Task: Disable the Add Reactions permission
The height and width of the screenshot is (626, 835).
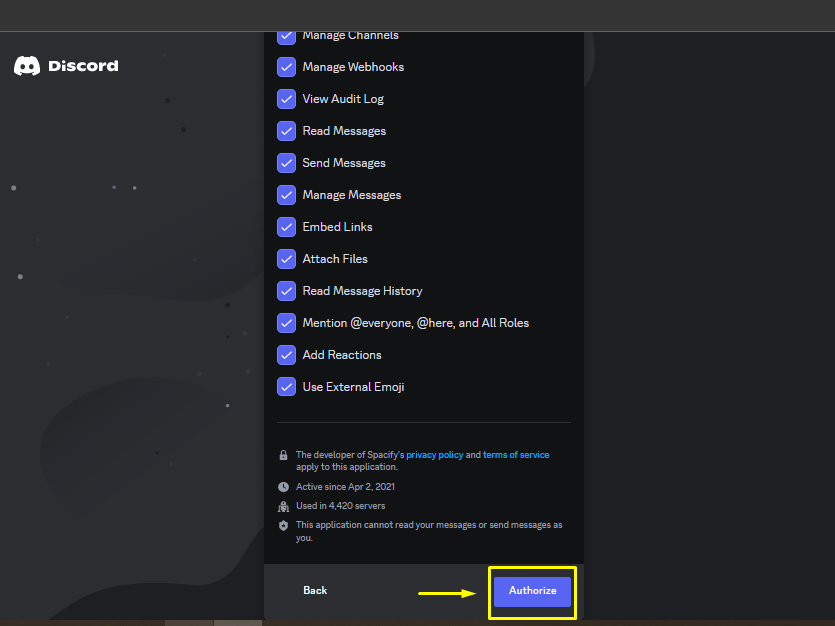Action: coord(286,355)
